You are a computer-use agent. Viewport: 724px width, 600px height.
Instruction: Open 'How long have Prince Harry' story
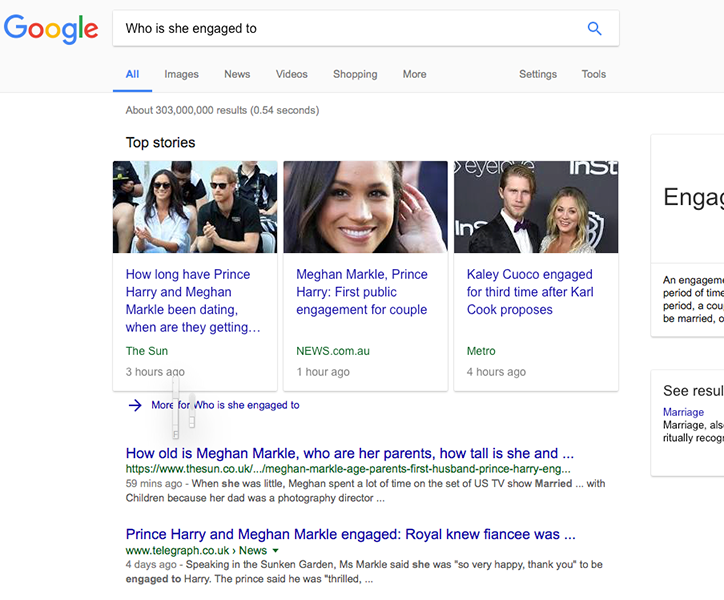coord(193,301)
